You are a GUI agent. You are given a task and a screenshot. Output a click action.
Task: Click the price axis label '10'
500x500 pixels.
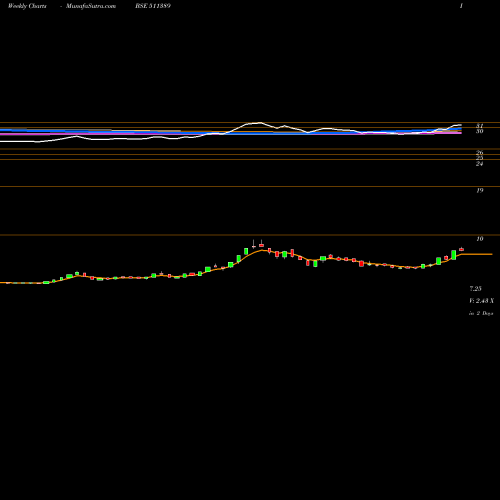point(479,239)
